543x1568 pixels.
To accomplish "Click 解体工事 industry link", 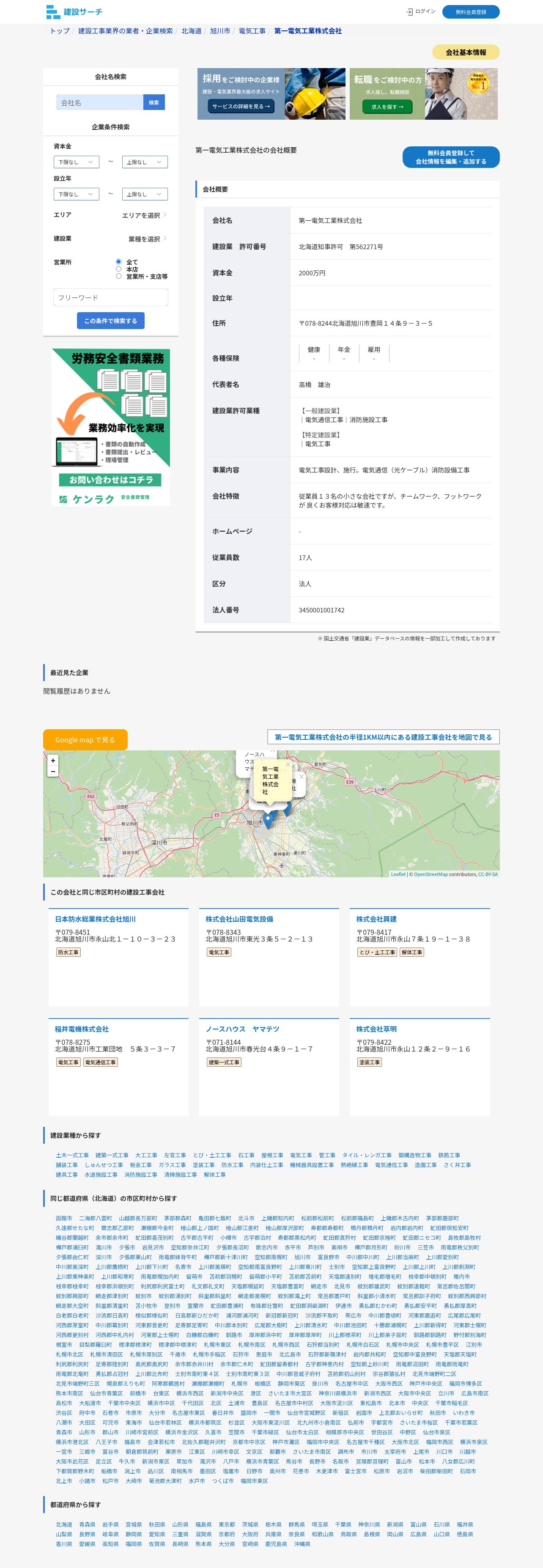I will (x=214, y=1175).
